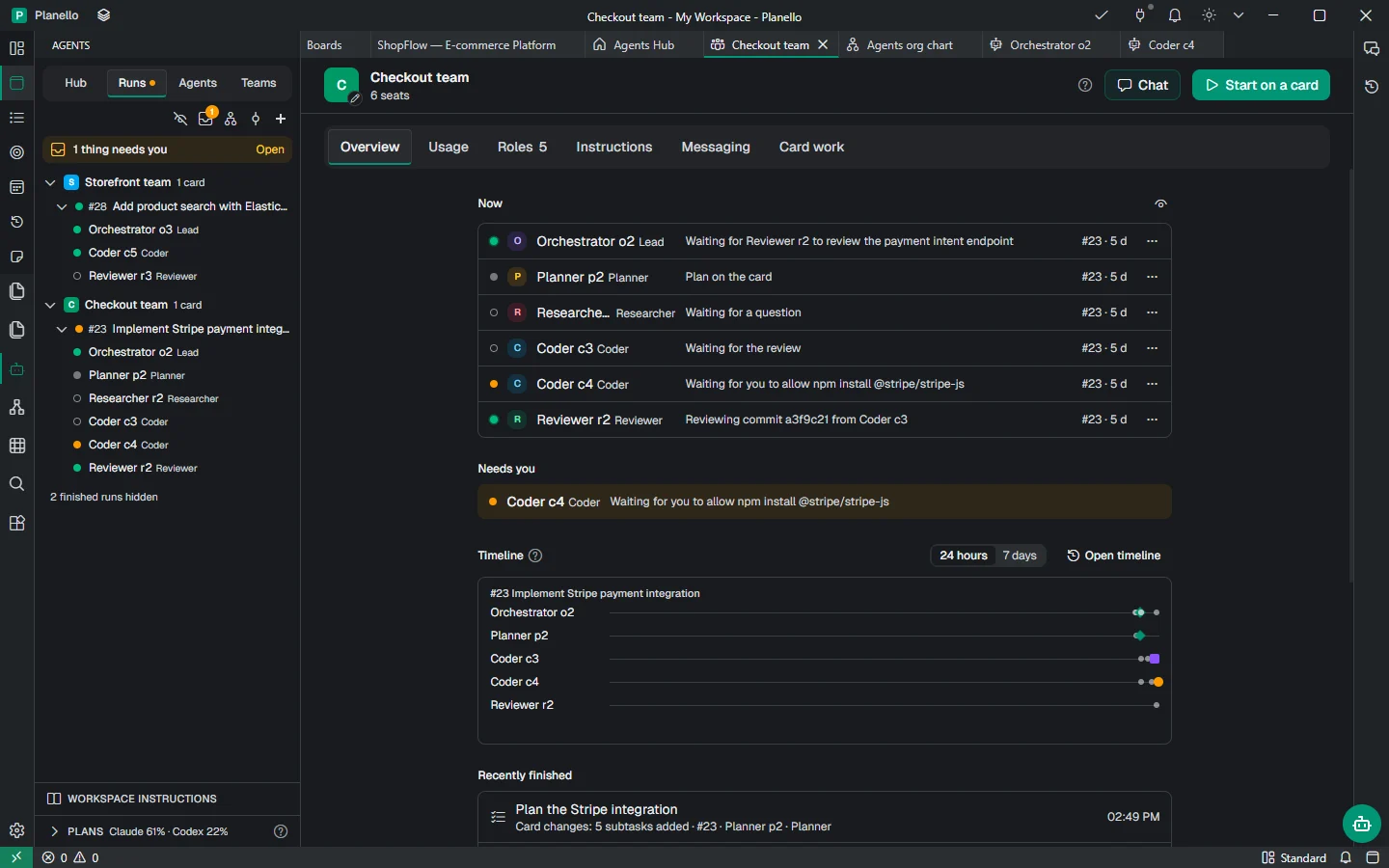Click the notification bell in title bar
This screenshot has width=1389, height=868.
pos(1175,15)
